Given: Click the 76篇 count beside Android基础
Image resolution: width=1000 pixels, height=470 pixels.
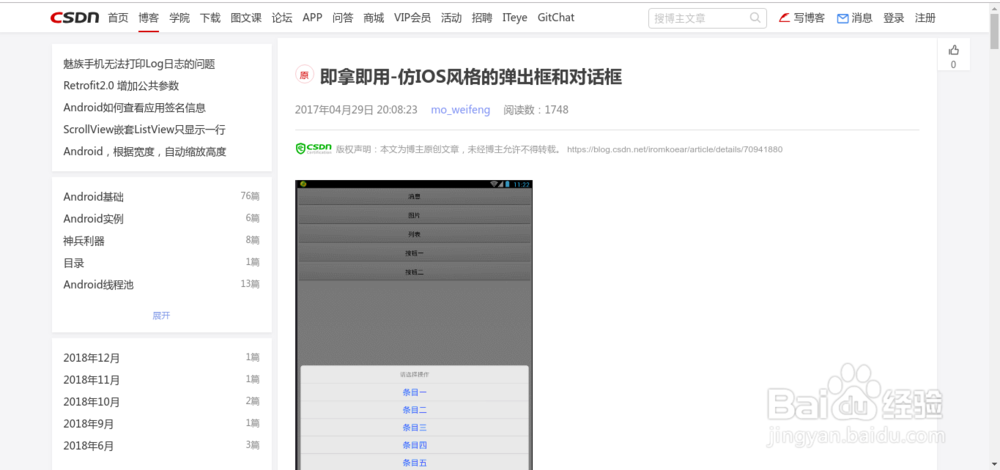Looking at the screenshot, I should [x=250, y=196].
